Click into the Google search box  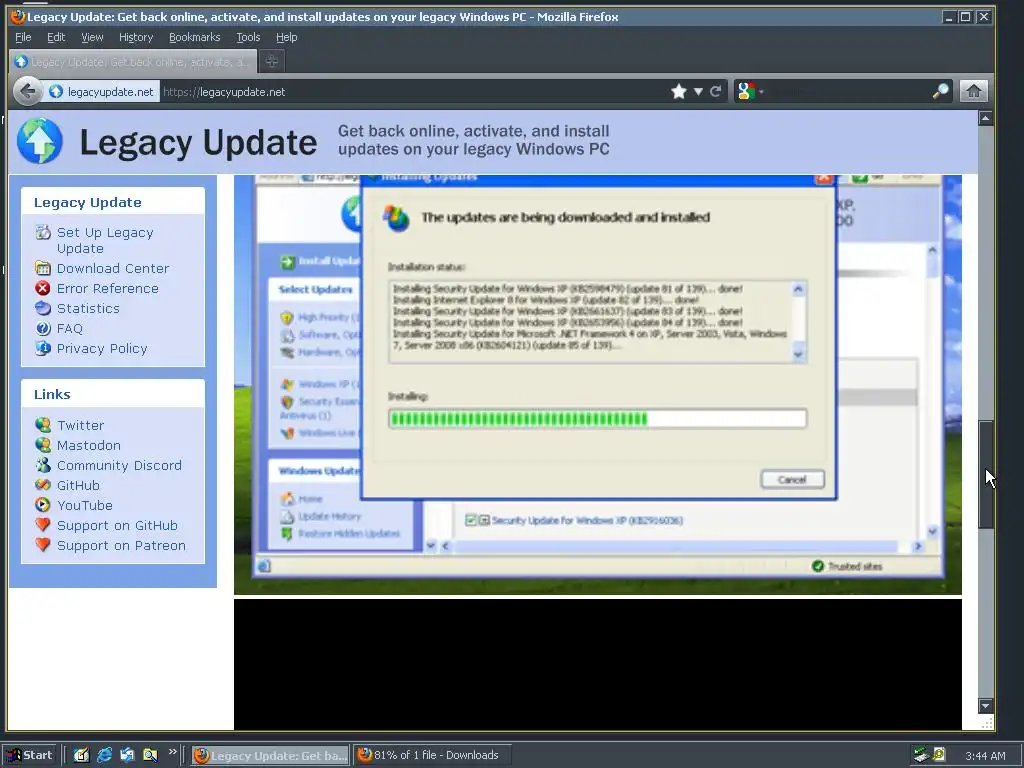(849, 91)
